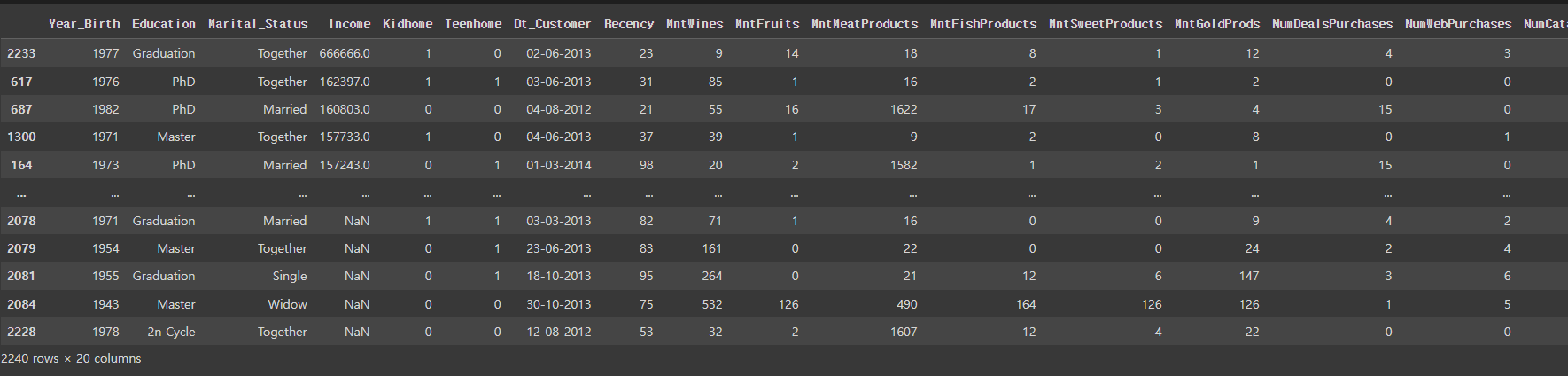Click the MntFishProducts column header
The width and height of the screenshot is (1568, 376).
click(x=983, y=24)
